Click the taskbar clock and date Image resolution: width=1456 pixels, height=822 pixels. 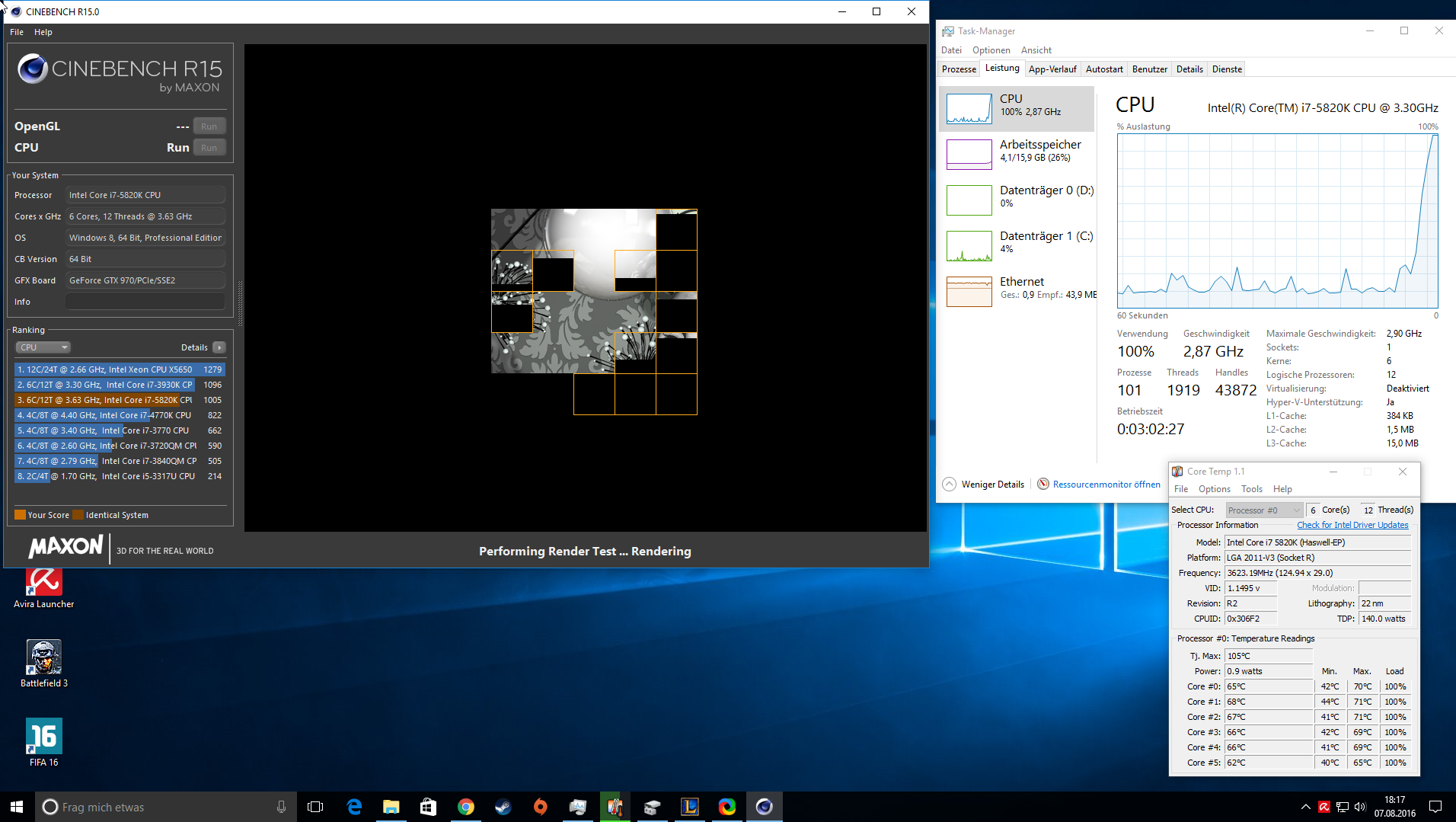pyautogui.click(x=1394, y=807)
